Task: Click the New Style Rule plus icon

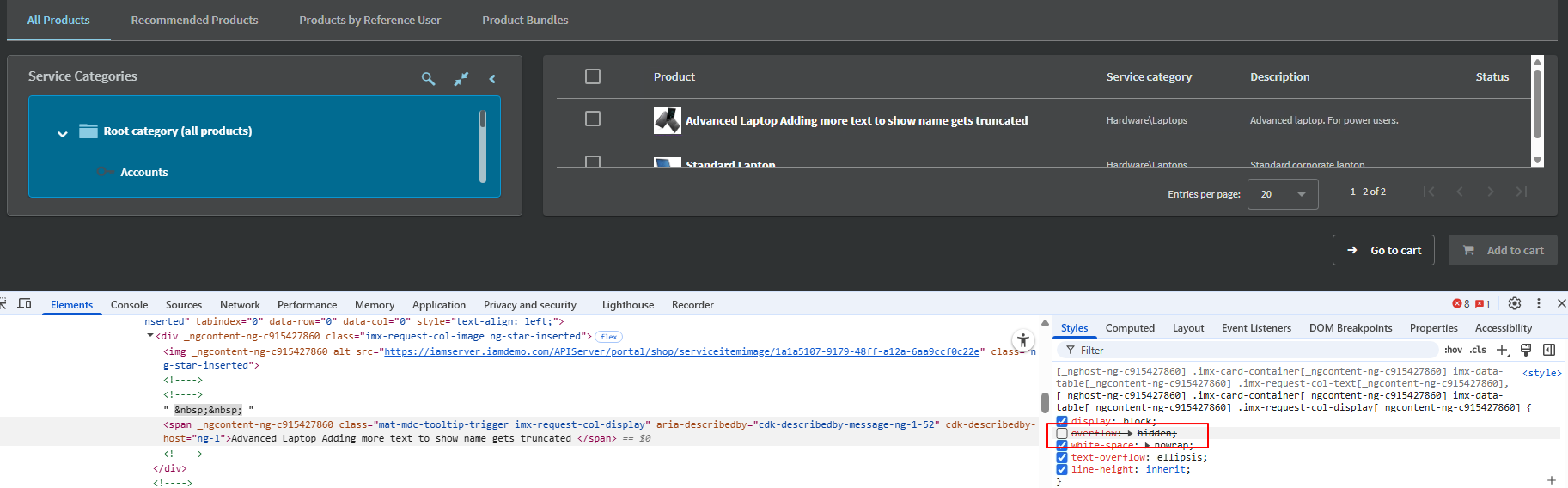Action: tap(1502, 350)
